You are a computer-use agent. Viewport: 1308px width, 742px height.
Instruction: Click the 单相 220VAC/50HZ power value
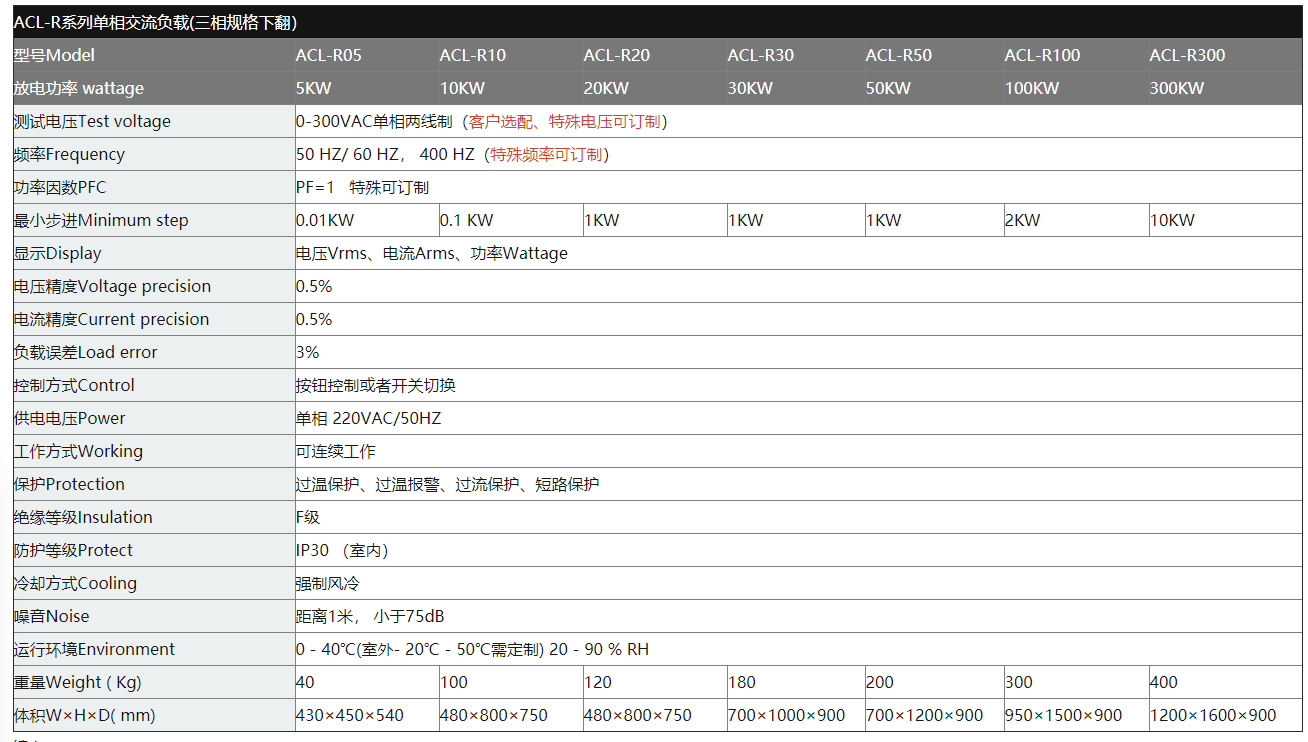[368, 418]
